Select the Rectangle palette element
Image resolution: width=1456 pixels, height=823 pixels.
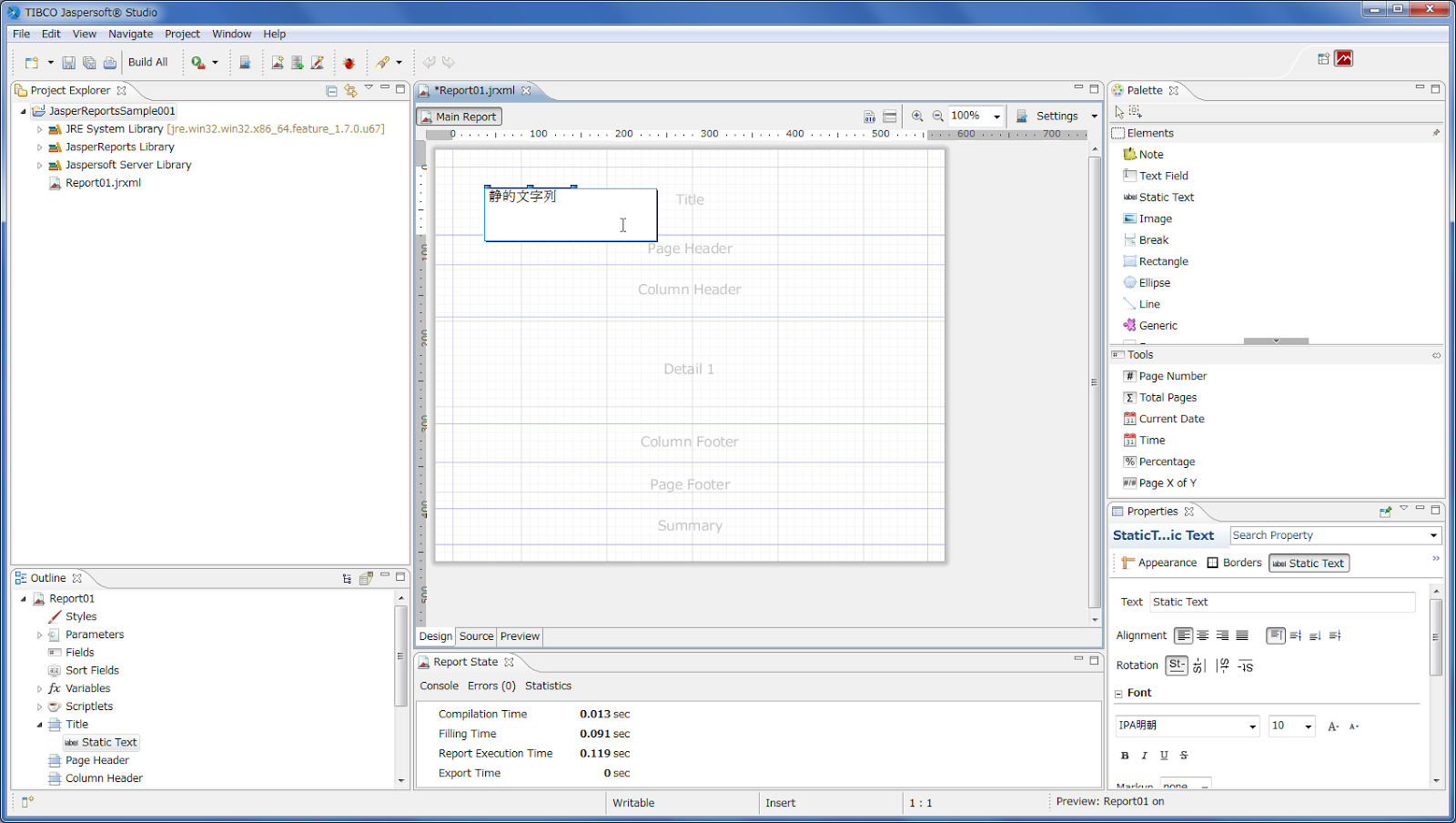pyautogui.click(x=1156, y=261)
